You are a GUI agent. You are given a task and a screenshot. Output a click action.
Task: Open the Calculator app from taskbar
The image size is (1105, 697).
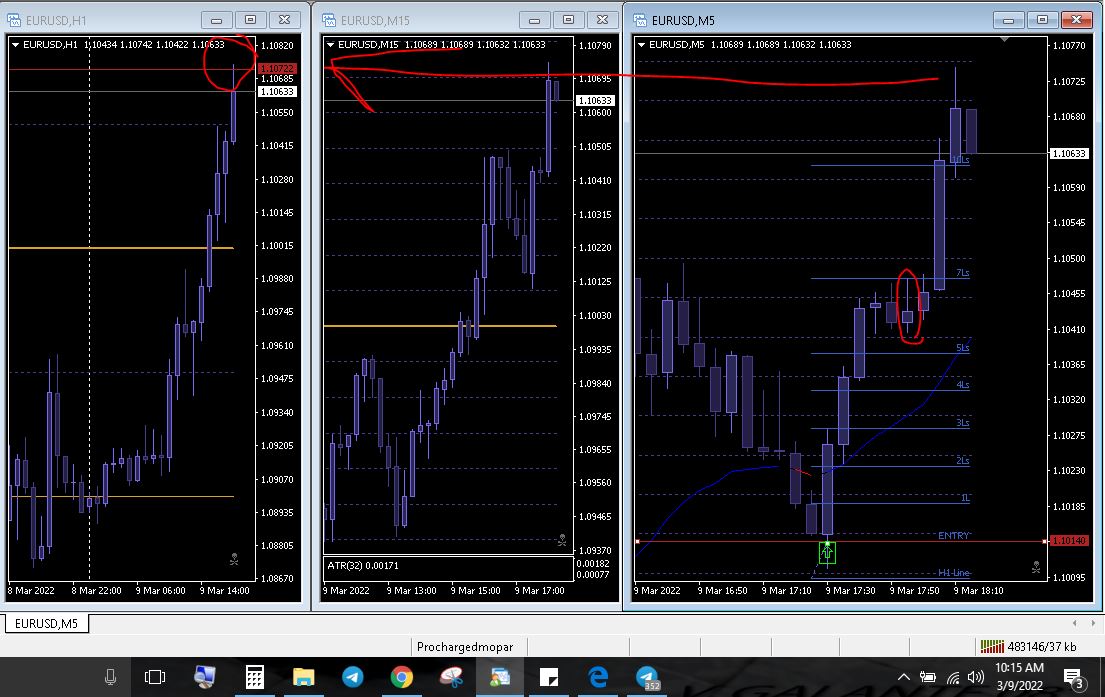tap(254, 677)
